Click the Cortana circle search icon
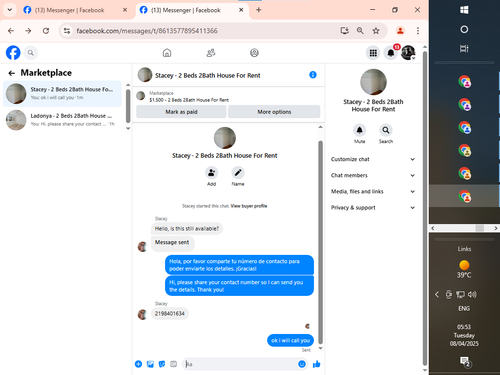500x375 pixels. [x=464, y=29]
